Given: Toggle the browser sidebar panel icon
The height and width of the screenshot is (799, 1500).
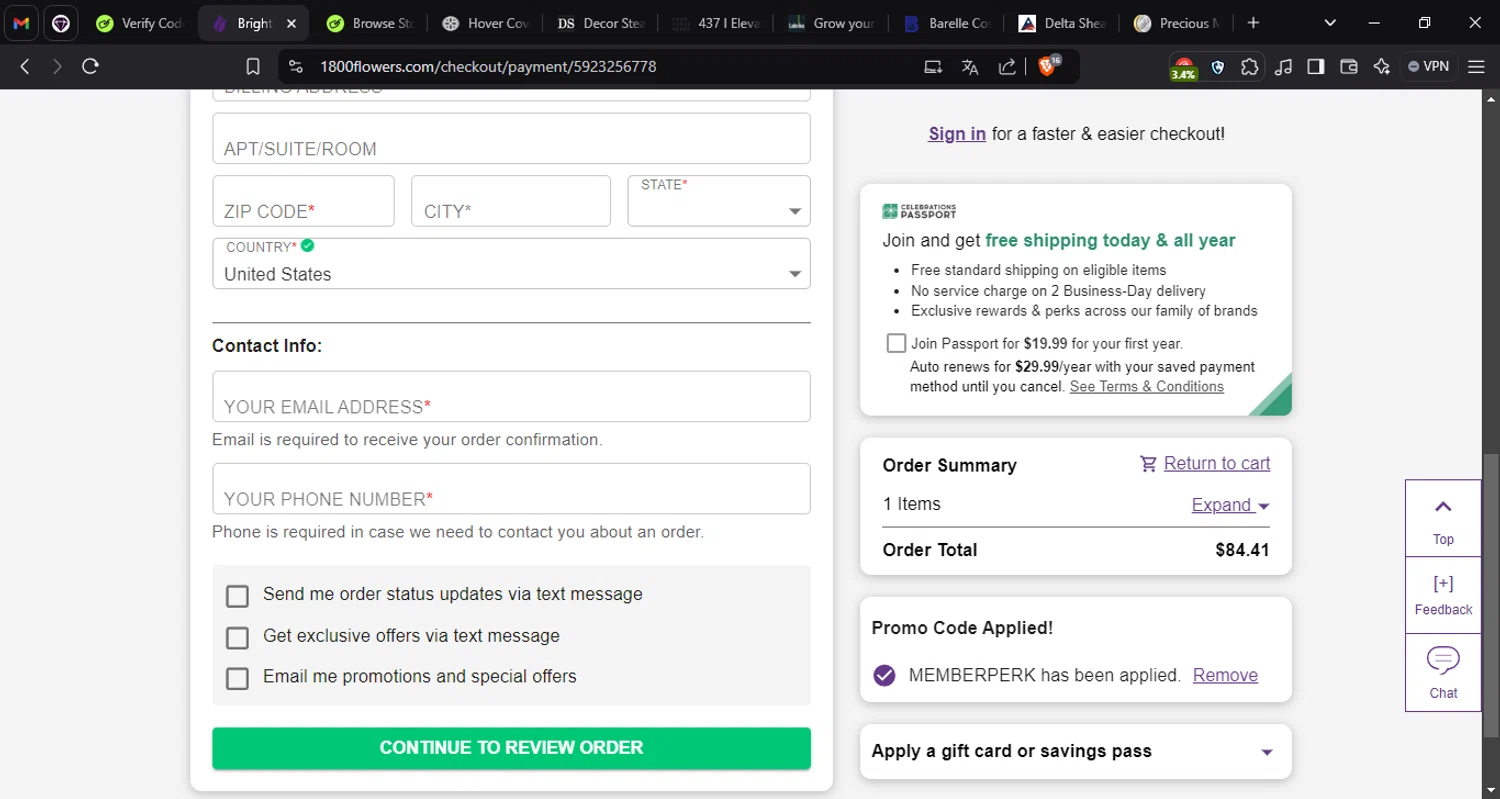Looking at the screenshot, I should 1316,66.
